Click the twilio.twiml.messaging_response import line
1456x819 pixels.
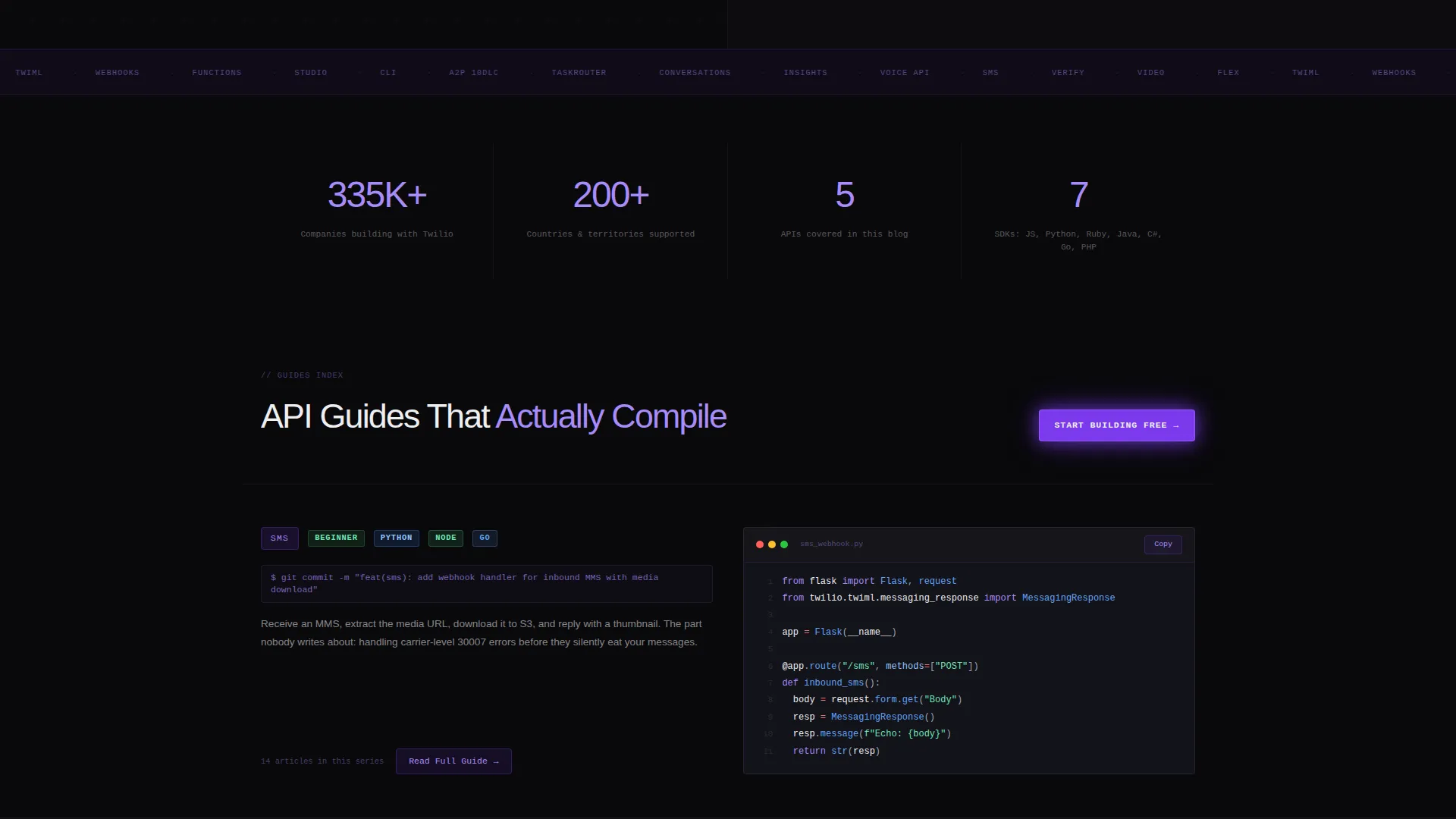[x=948, y=598]
